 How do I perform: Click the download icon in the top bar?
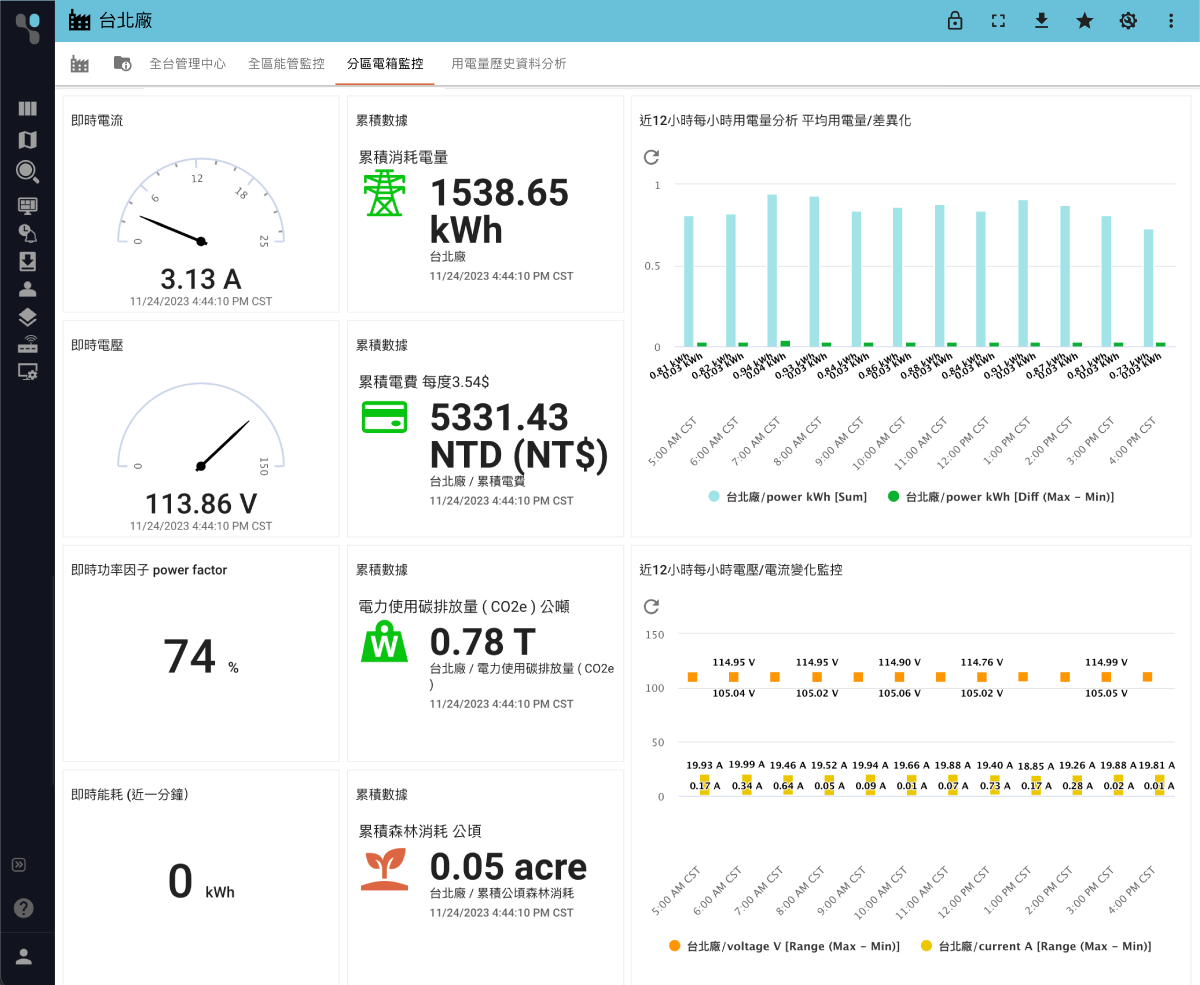(x=1041, y=20)
